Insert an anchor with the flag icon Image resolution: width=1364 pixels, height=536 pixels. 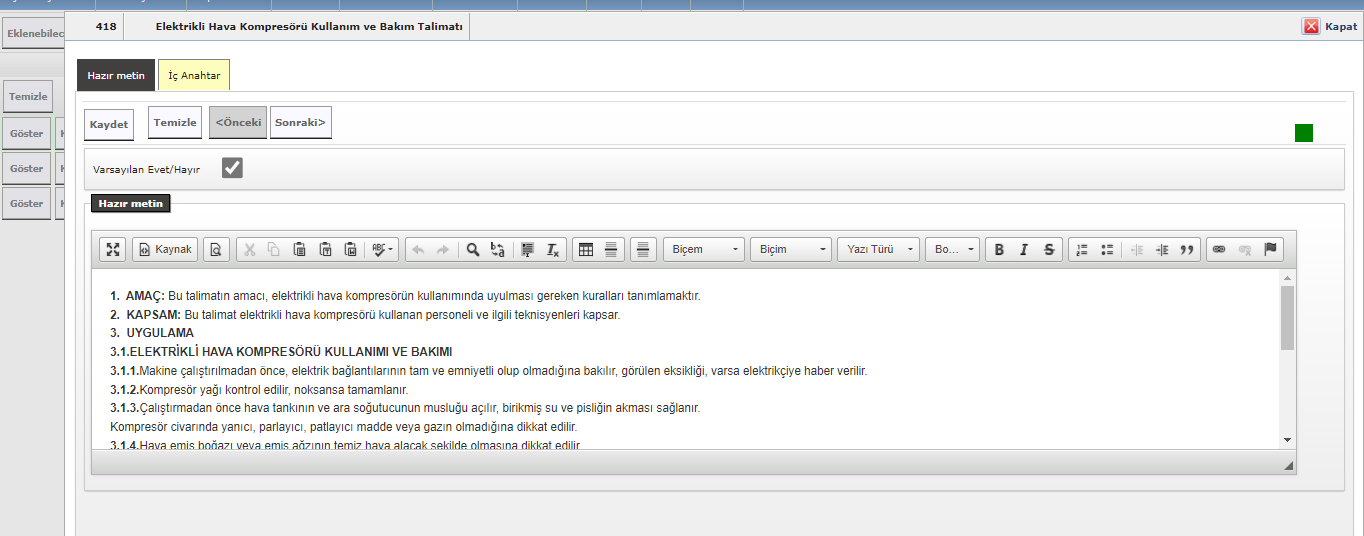click(1271, 250)
